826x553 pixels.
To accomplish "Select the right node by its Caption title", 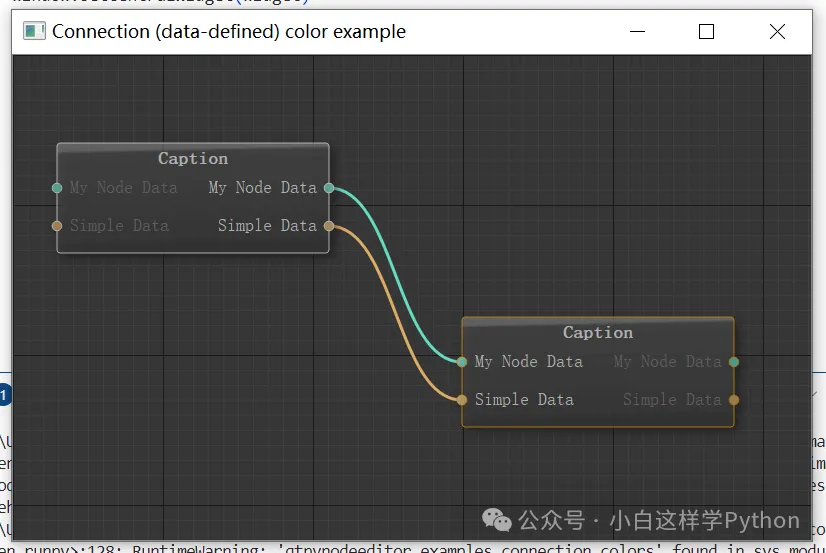I will (598, 332).
